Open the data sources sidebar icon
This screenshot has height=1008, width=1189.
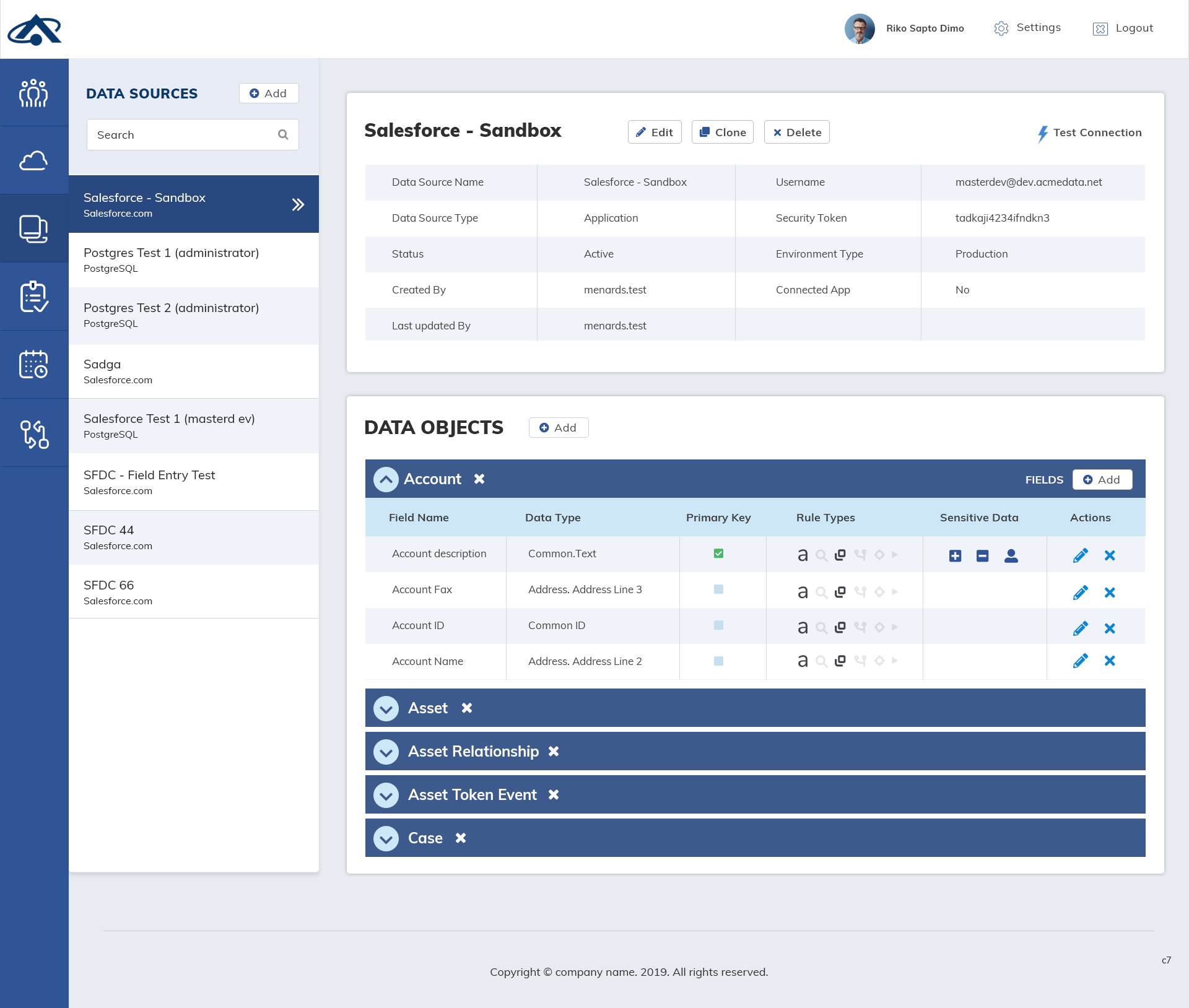33,229
